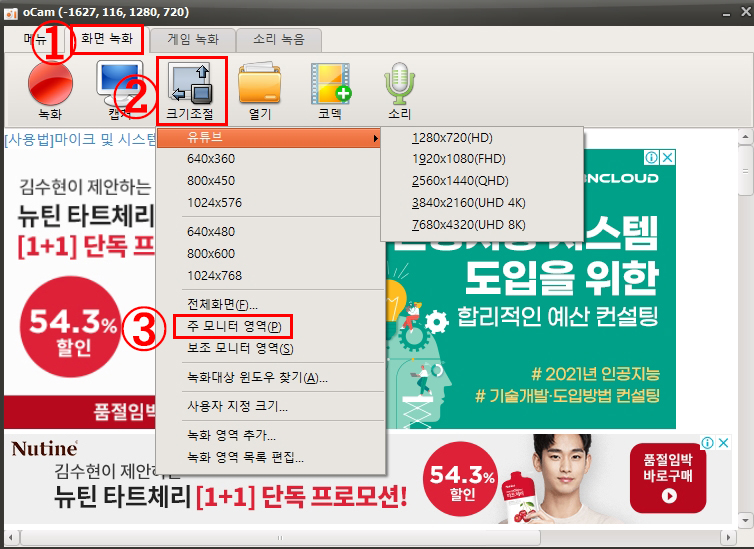Switch to the 게임 녹화 tab
The image size is (754, 549).
[193, 39]
